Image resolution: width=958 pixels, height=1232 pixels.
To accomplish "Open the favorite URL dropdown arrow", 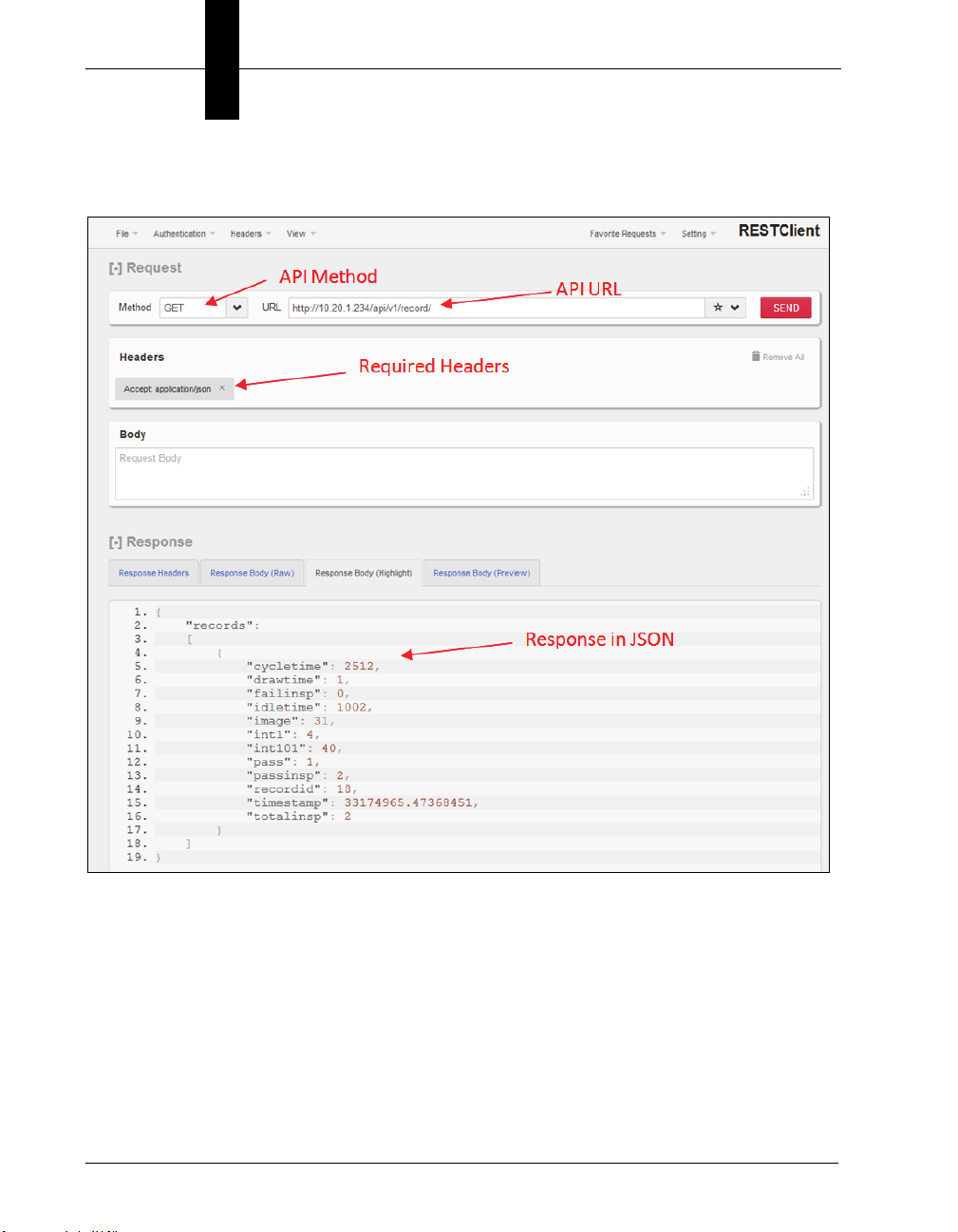I will click(735, 308).
